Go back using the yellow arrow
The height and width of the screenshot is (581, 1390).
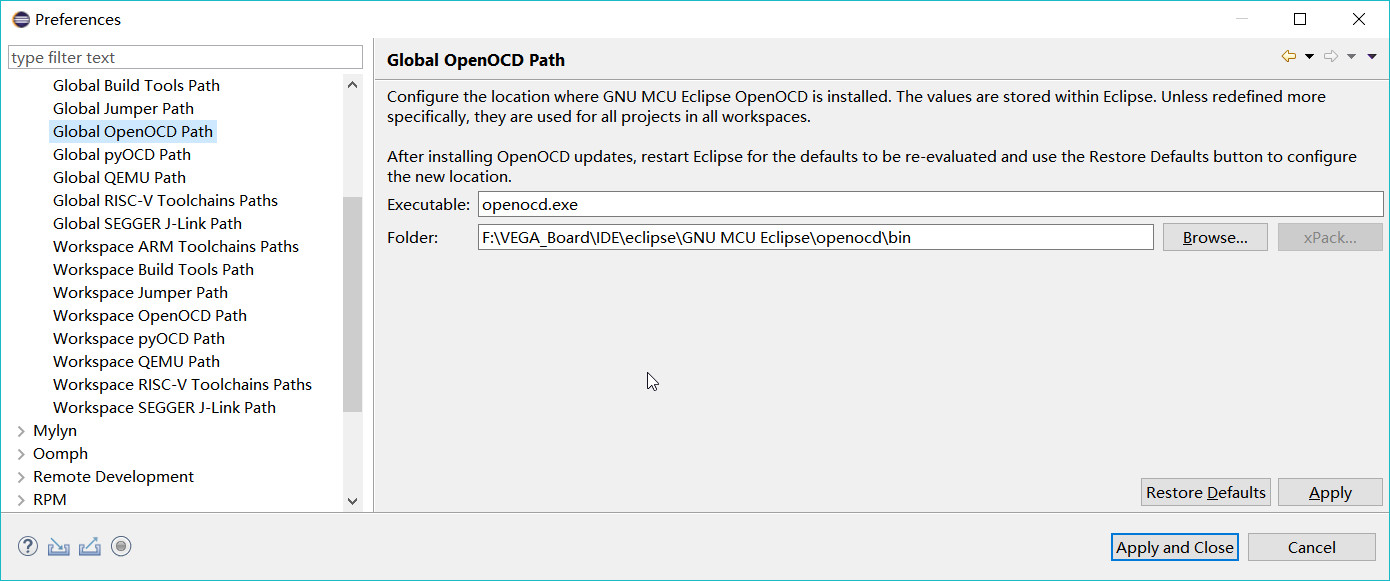[x=1289, y=56]
